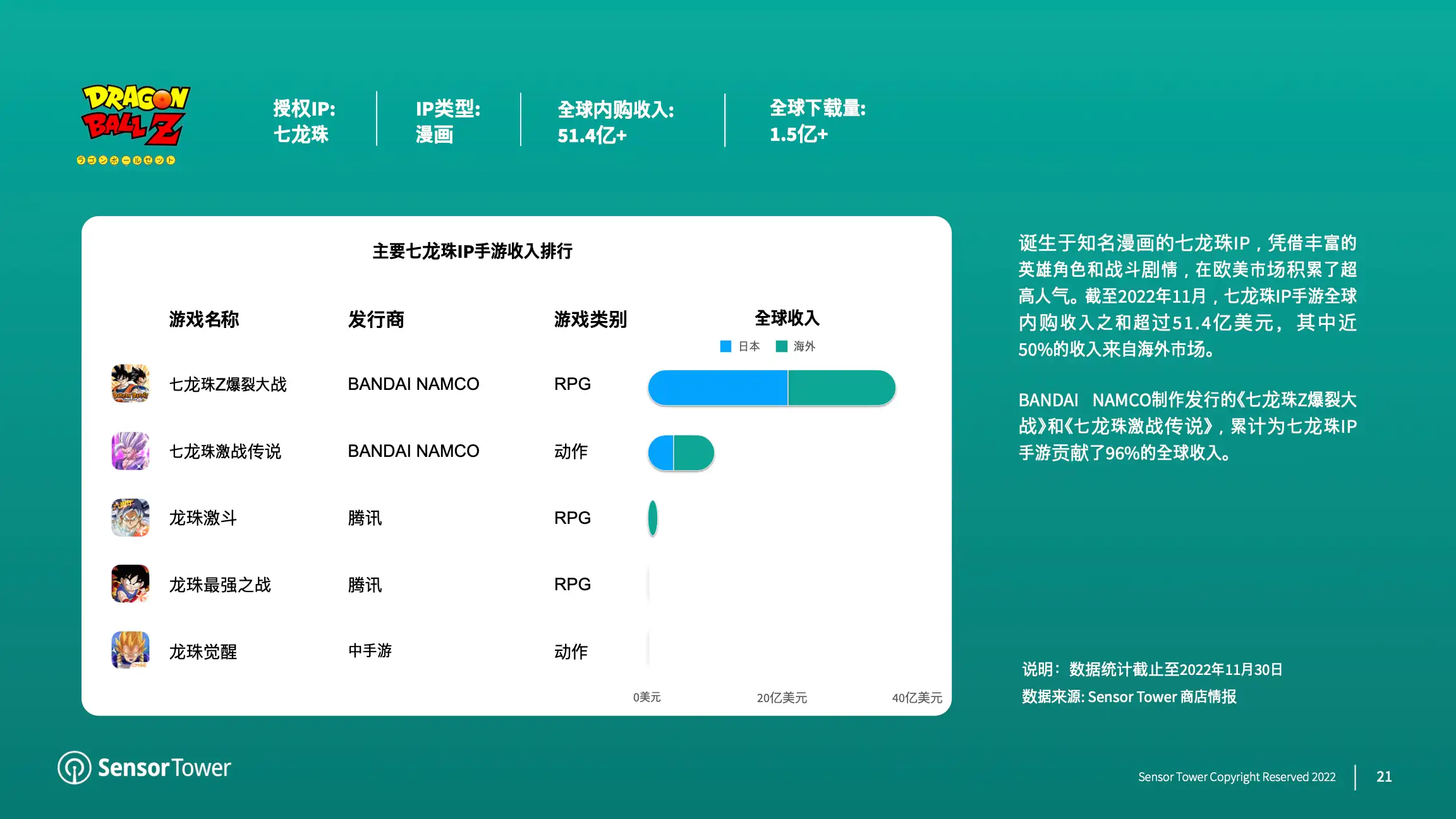The height and width of the screenshot is (819, 1456).
Task: Click the Dragon Ball Z logo
Action: tap(135, 124)
